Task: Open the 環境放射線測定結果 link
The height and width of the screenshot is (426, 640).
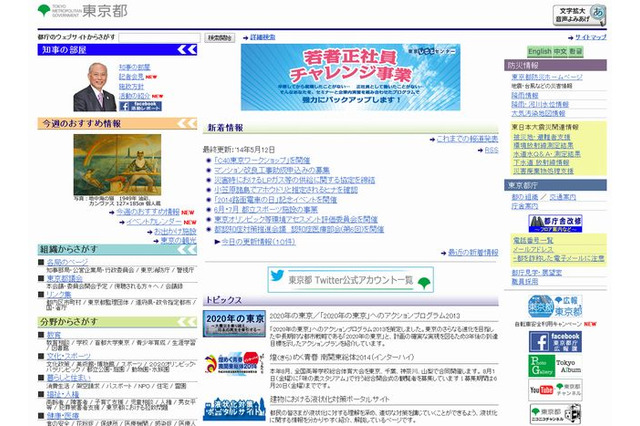Action: 543,146
